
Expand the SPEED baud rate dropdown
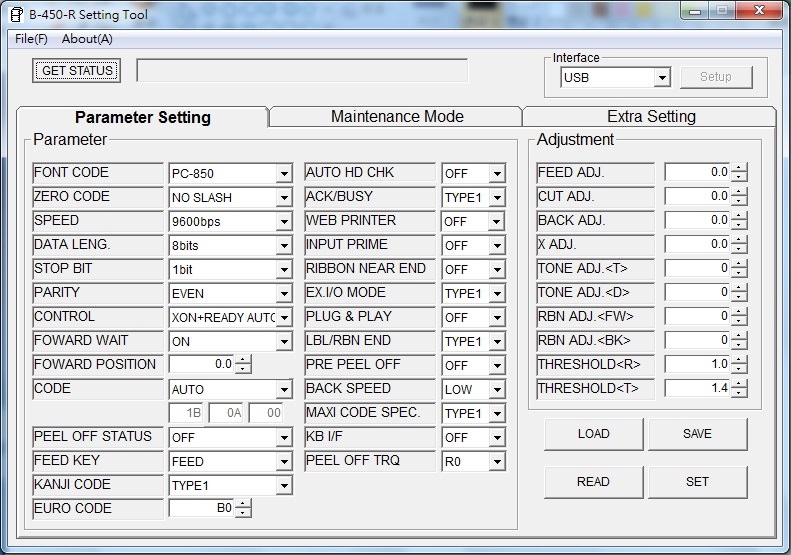[x=284, y=222]
